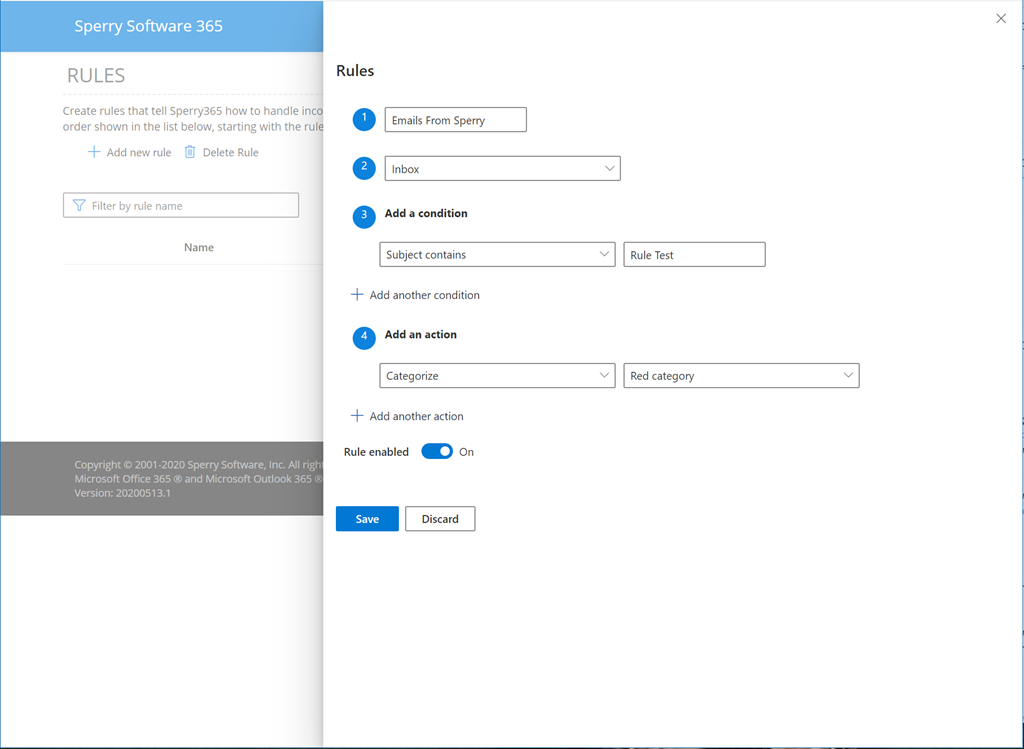Click the Delete Rule label
The width and height of the screenshot is (1024, 749).
[x=231, y=152]
